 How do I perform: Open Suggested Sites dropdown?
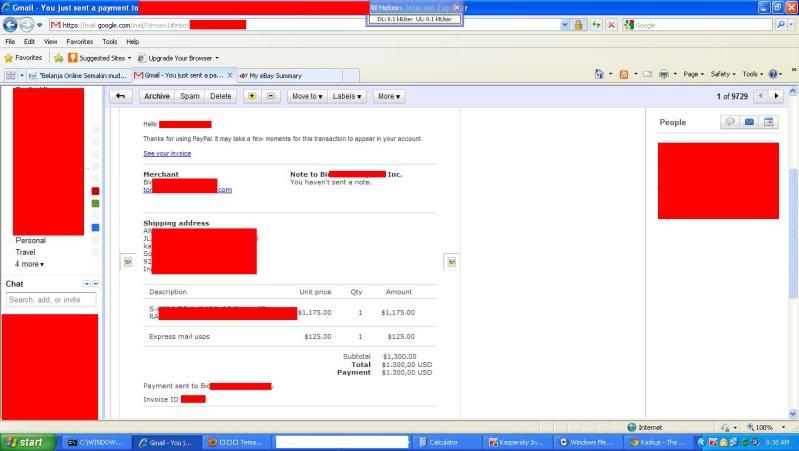pyautogui.click(x=100, y=58)
